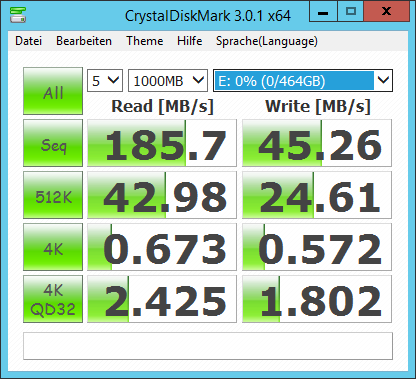Click the Seq read result 185.7
Screen dimensions: 416x379
pos(162,143)
